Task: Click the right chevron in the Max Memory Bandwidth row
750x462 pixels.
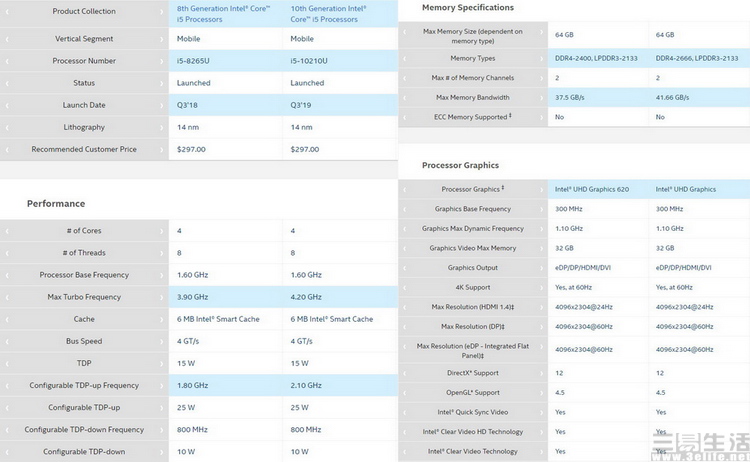Action: pyautogui.click(x=541, y=98)
